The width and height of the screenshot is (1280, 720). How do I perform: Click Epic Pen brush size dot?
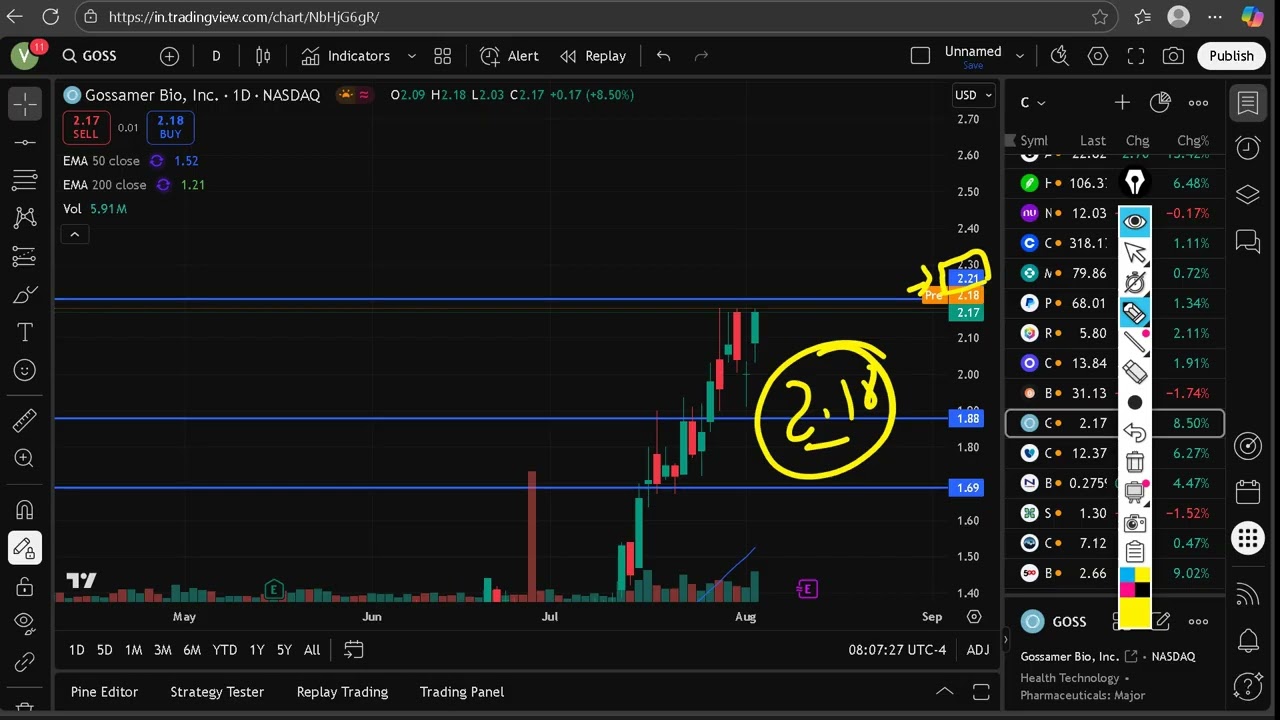coord(1134,402)
